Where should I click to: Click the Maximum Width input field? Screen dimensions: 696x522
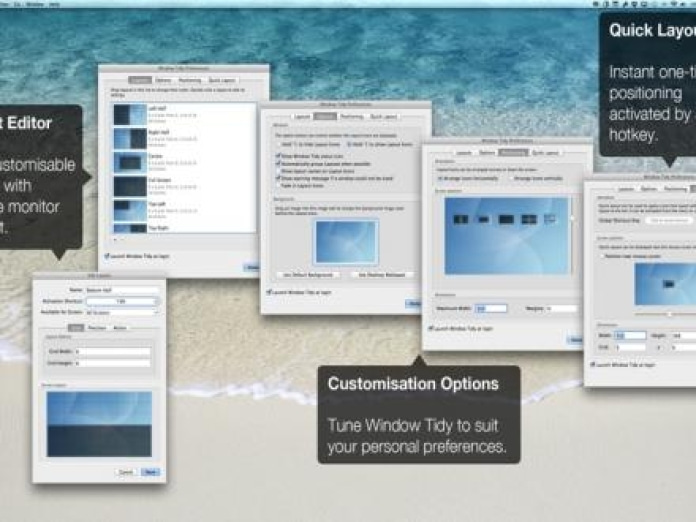(x=491, y=308)
